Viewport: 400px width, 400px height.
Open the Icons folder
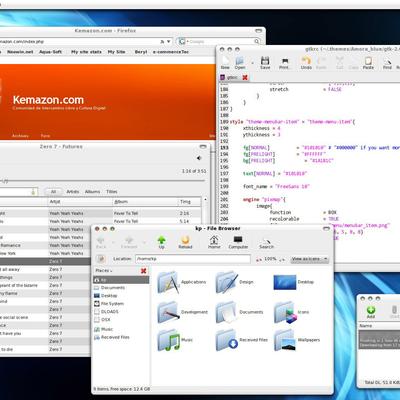click(286, 312)
